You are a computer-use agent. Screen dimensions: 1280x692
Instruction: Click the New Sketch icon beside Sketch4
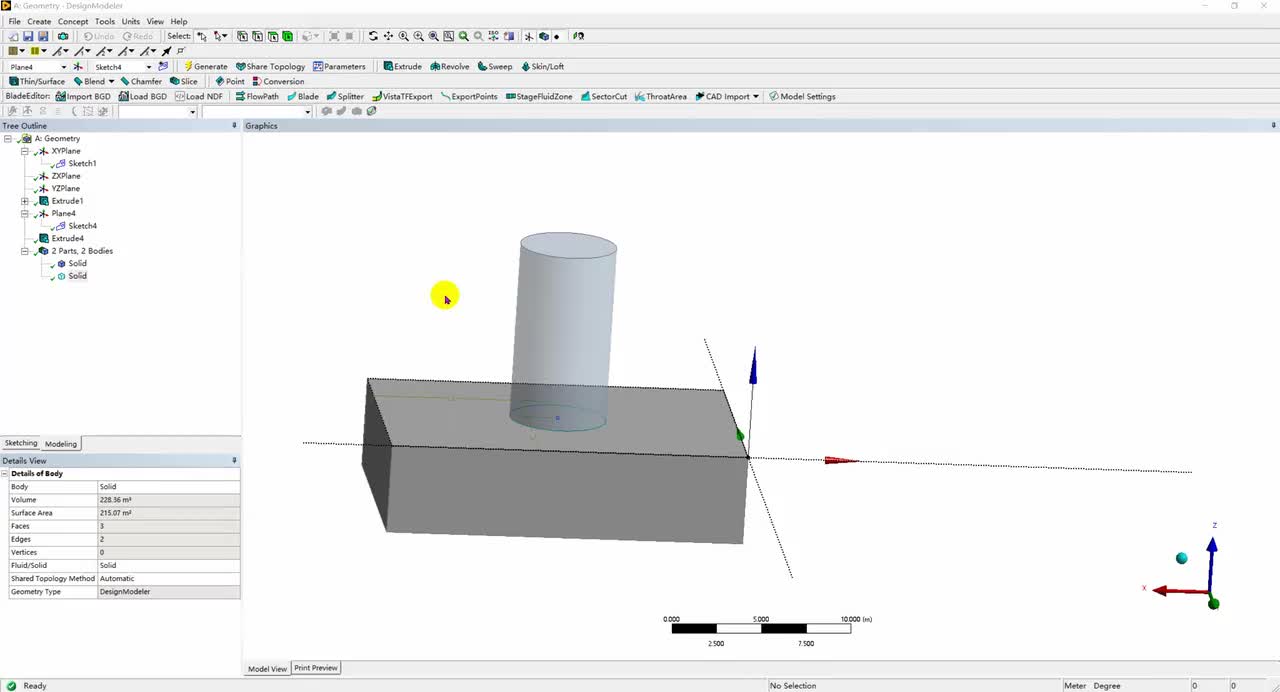click(x=163, y=66)
